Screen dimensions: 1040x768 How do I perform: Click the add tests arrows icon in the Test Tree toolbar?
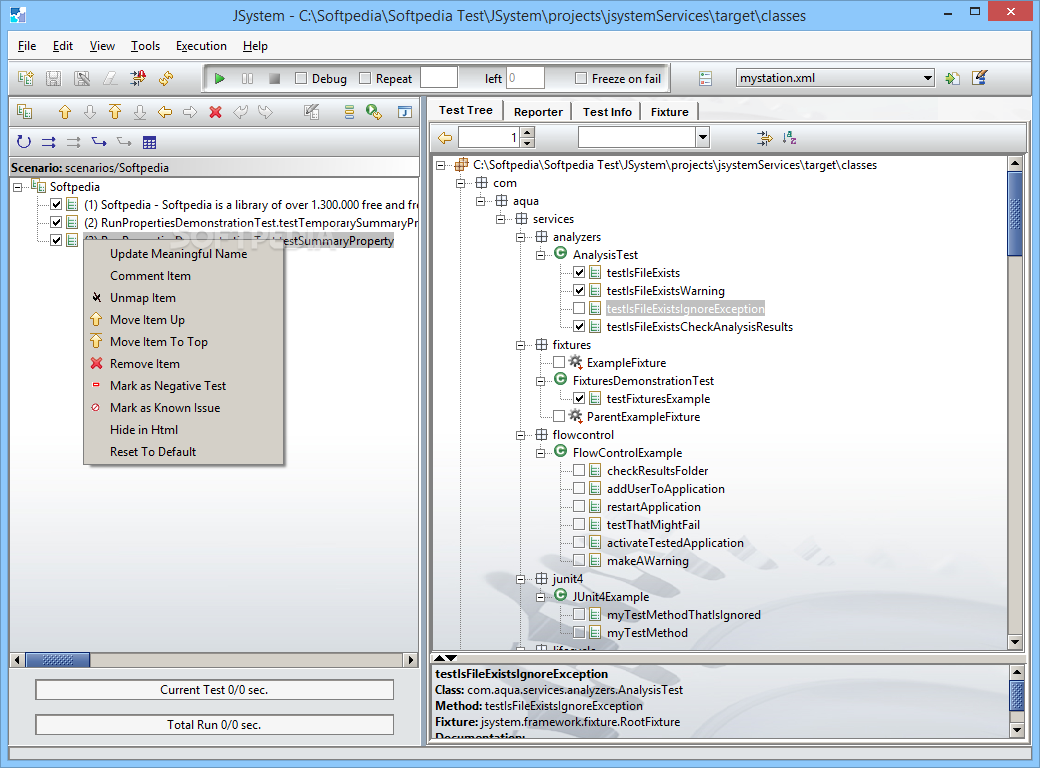765,138
